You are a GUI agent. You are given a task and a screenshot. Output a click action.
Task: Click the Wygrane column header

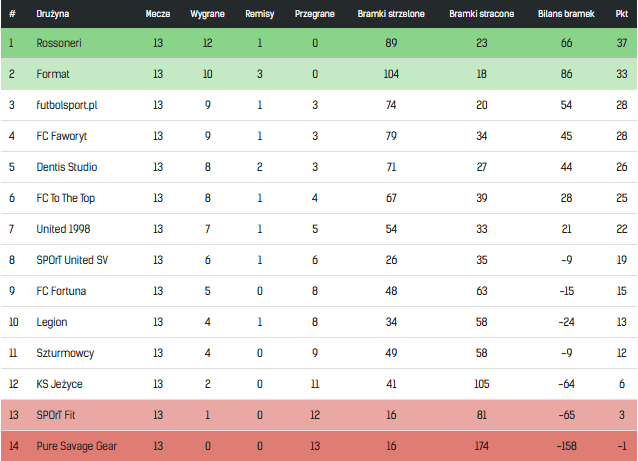coord(207,13)
